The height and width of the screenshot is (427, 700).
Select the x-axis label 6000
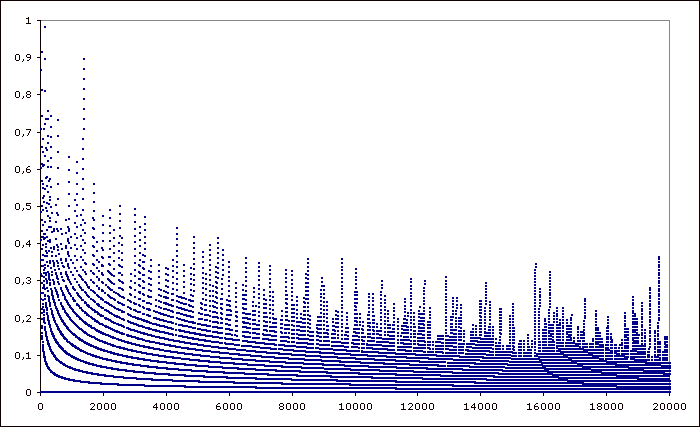229,406
